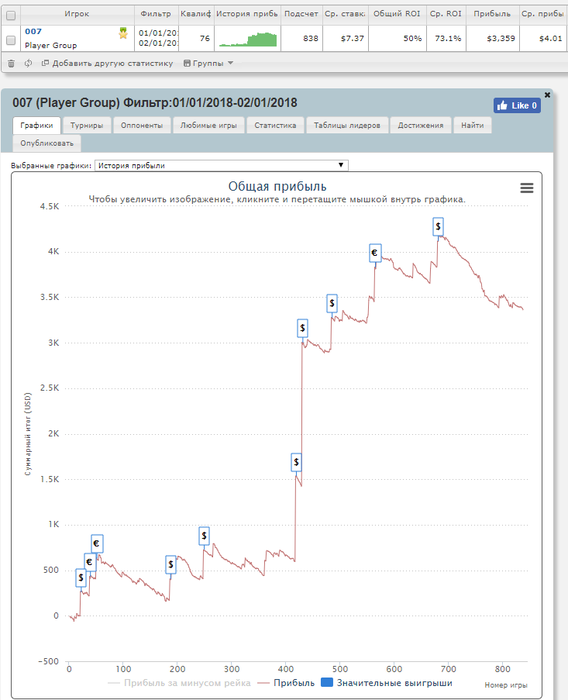Toggle the Прибыль legend series
Viewport: 568px width, 700px height.
[286, 683]
